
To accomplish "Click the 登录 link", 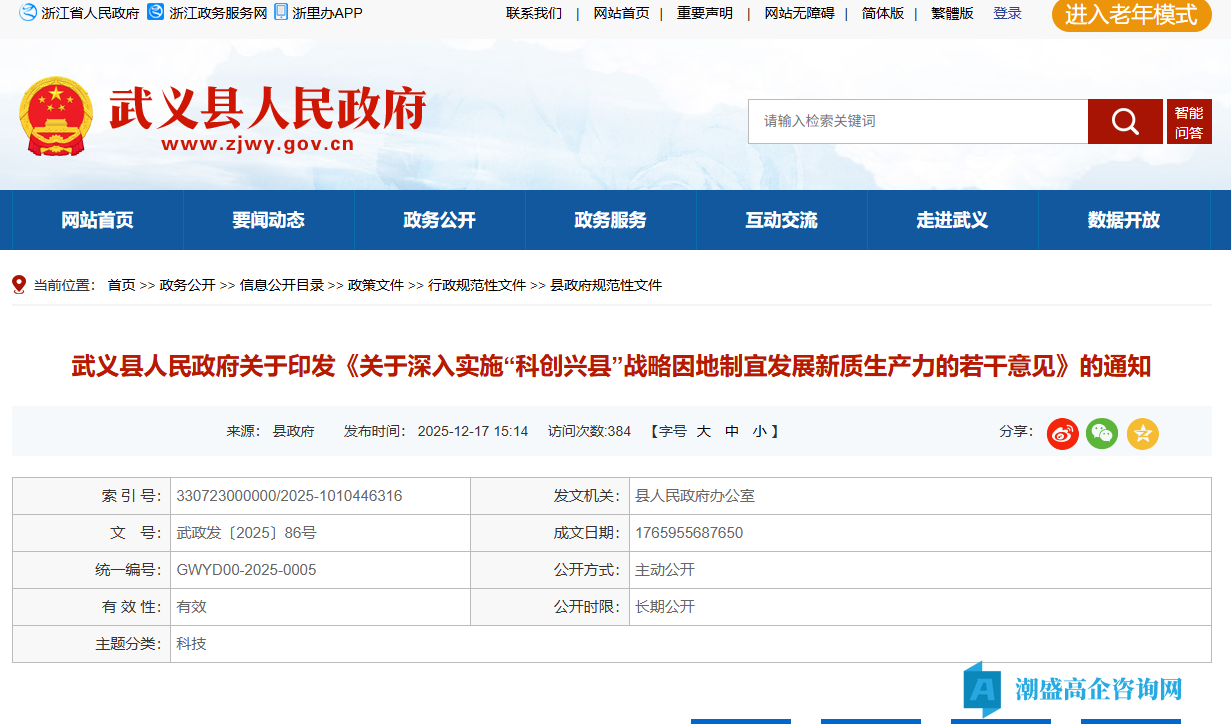I will tap(1007, 13).
